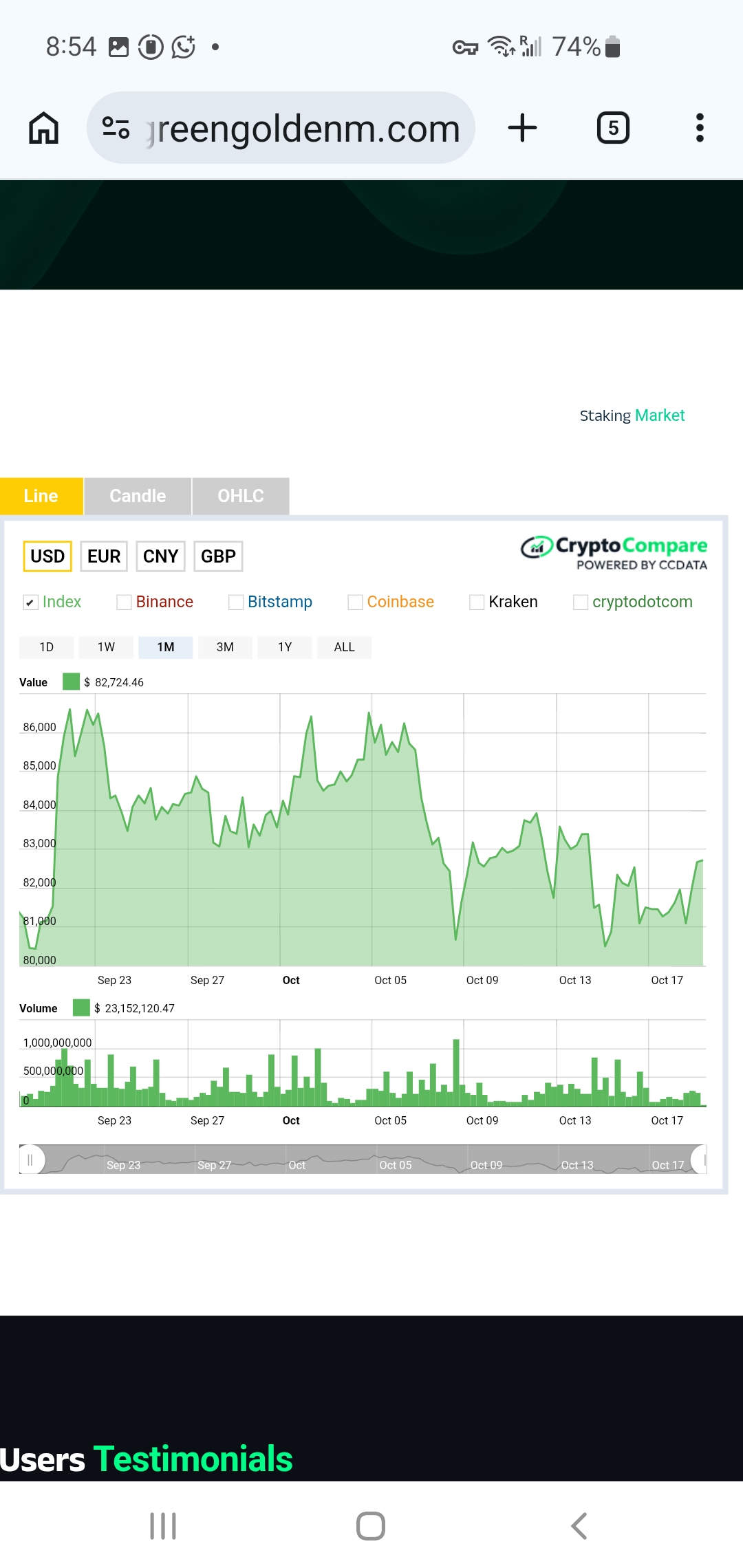Tap the Users Testimonials heading
The image size is (743, 1568).
pyautogui.click(x=146, y=1459)
